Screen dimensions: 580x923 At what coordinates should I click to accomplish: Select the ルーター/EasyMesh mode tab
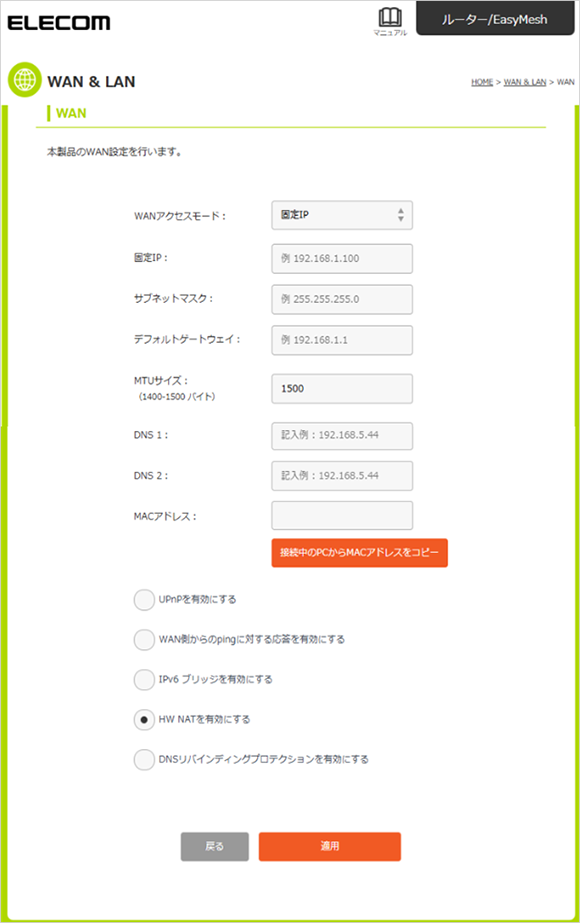click(x=495, y=19)
